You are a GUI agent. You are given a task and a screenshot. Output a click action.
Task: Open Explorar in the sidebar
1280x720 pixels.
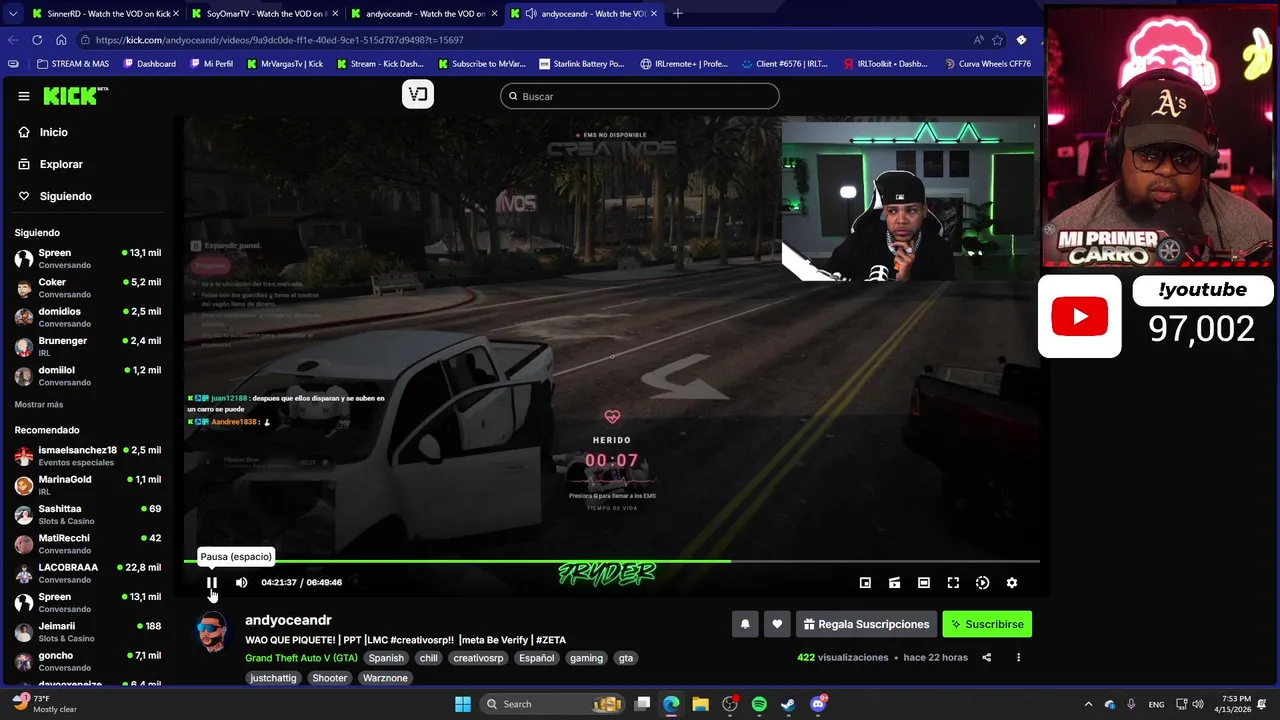61,164
